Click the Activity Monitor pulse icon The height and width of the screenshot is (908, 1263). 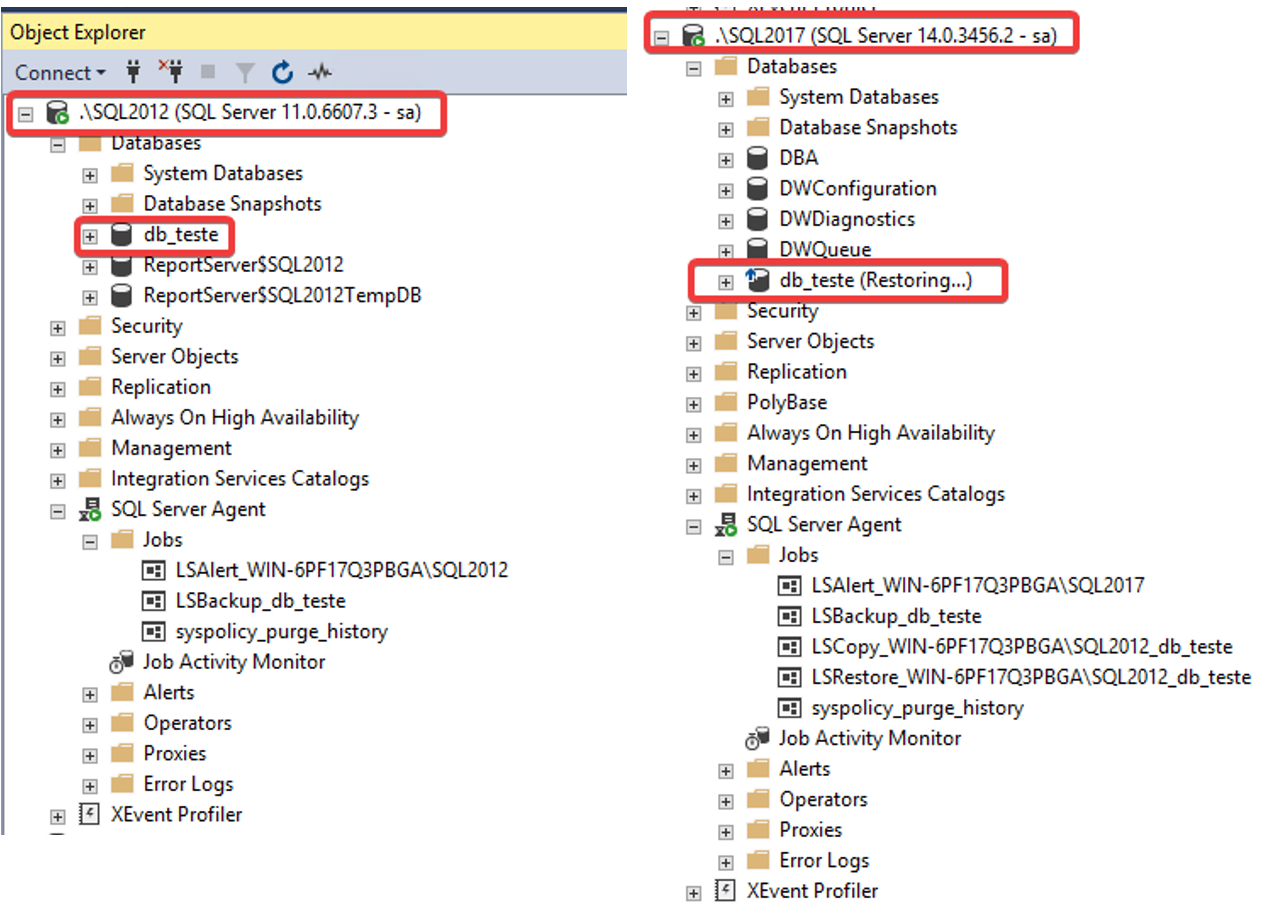320,72
